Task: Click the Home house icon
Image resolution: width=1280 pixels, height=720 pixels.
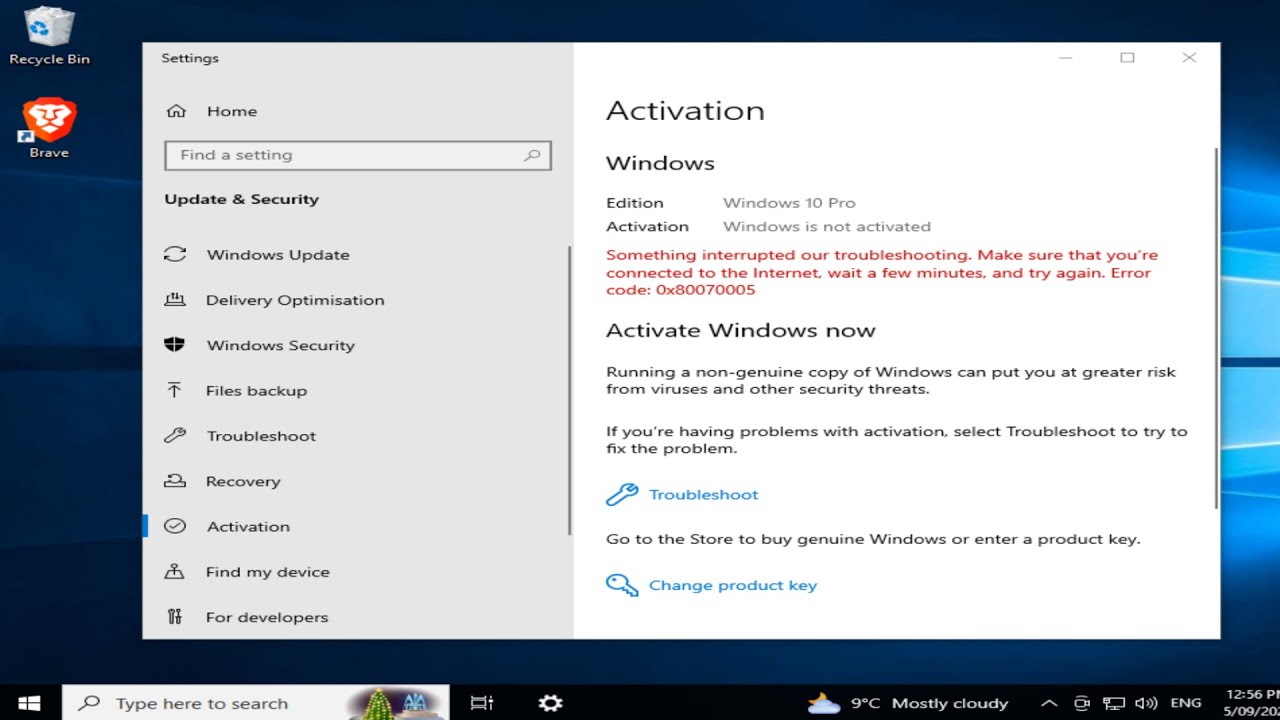Action: 176,111
